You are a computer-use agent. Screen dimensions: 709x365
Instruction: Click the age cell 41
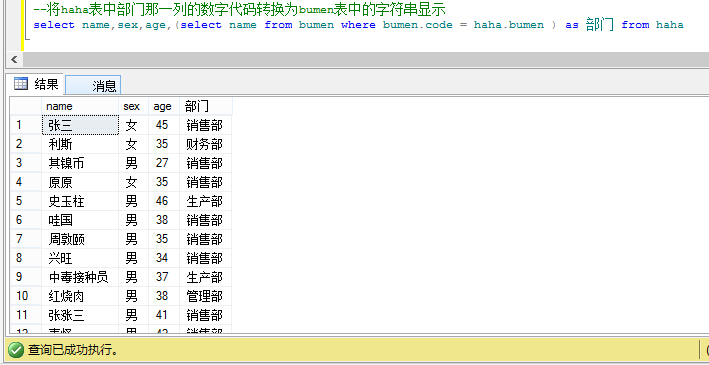click(164, 315)
